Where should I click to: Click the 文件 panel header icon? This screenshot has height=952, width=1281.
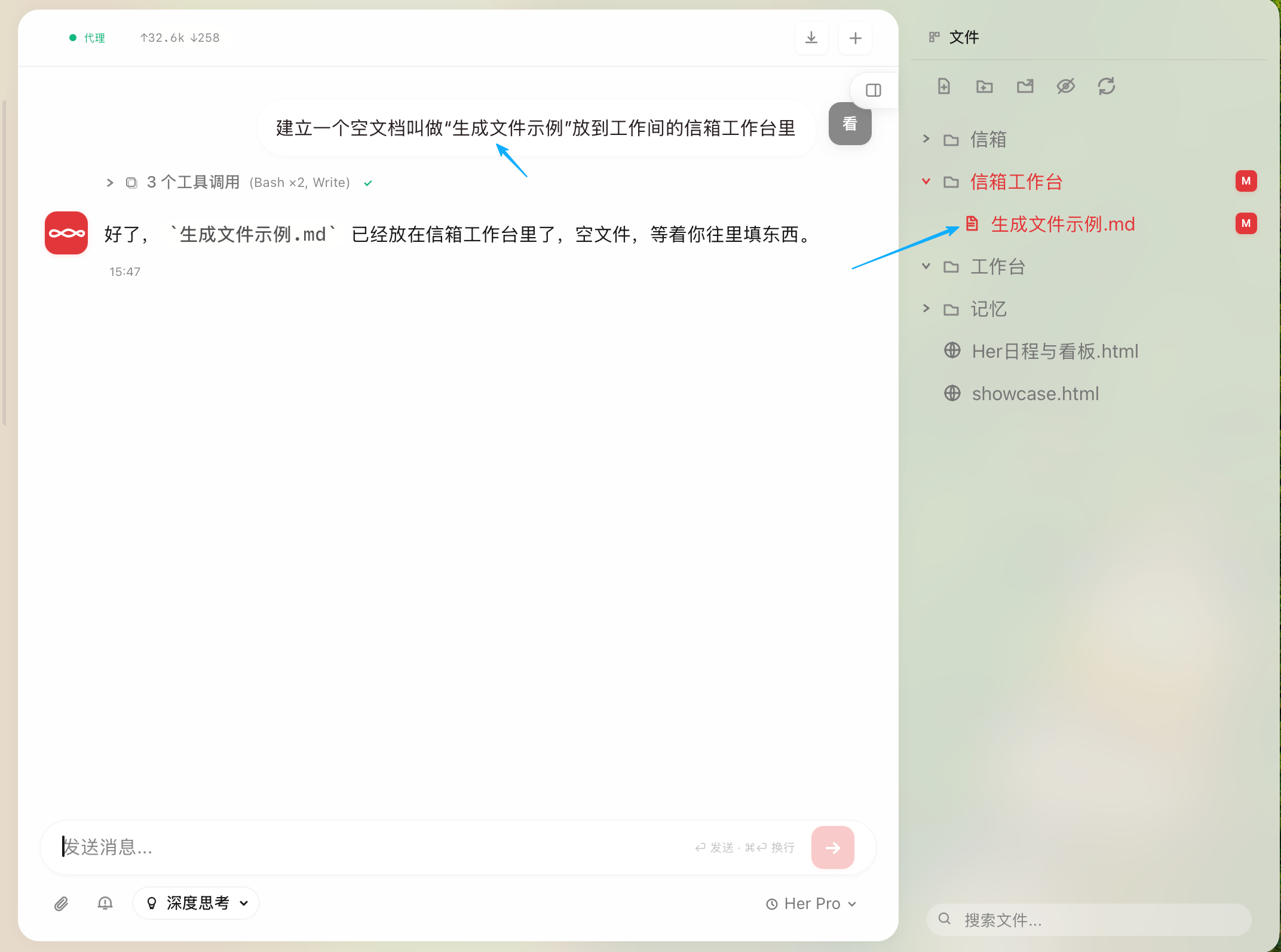click(x=934, y=37)
